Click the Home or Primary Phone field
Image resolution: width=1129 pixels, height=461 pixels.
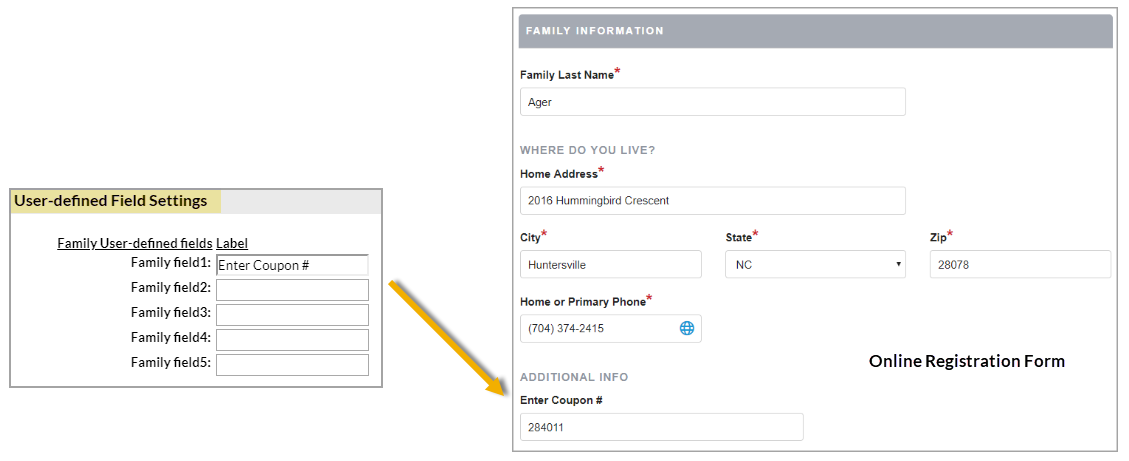(x=597, y=328)
